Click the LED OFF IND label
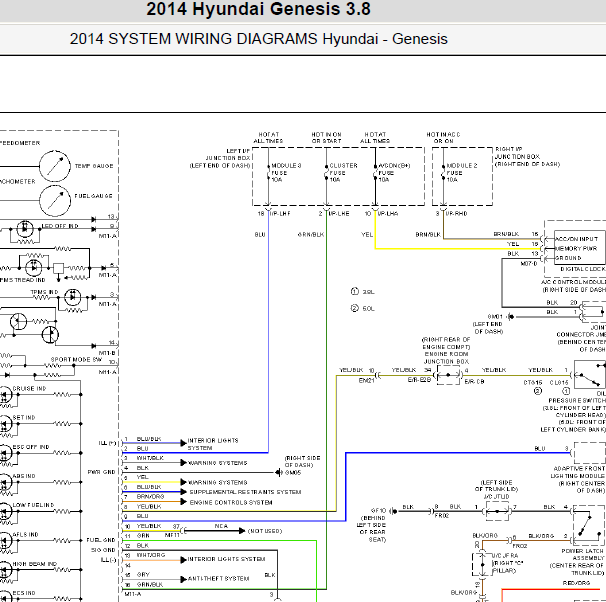The width and height of the screenshot is (606, 602). 60,226
